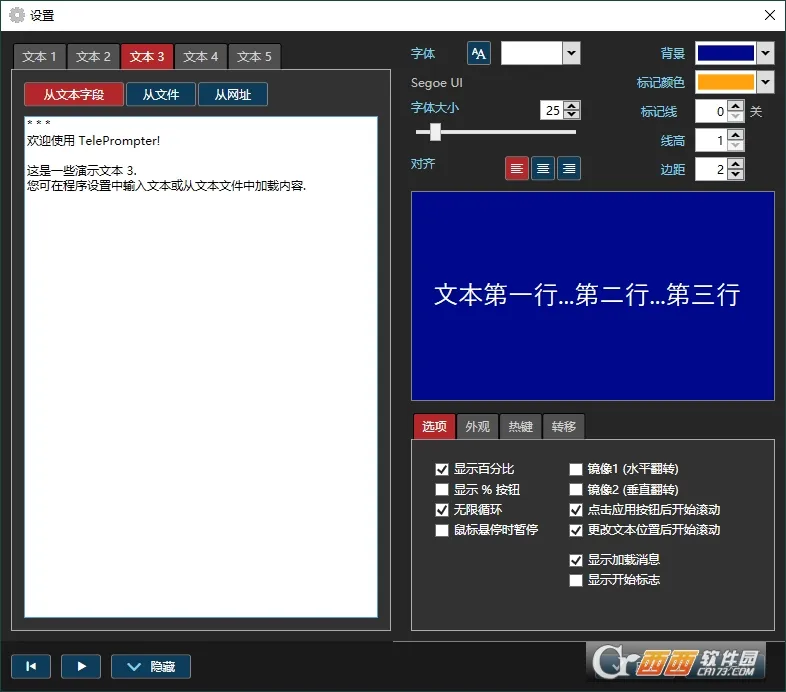
Task: Switch to the 转移 tab
Action: click(563, 427)
